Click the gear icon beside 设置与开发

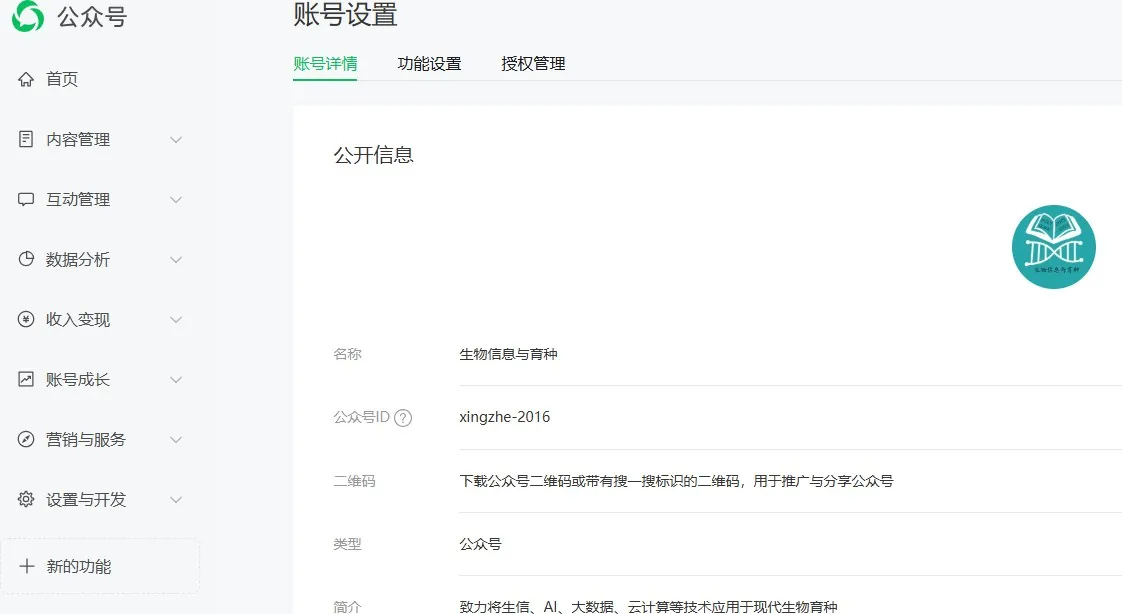pos(26,499)
